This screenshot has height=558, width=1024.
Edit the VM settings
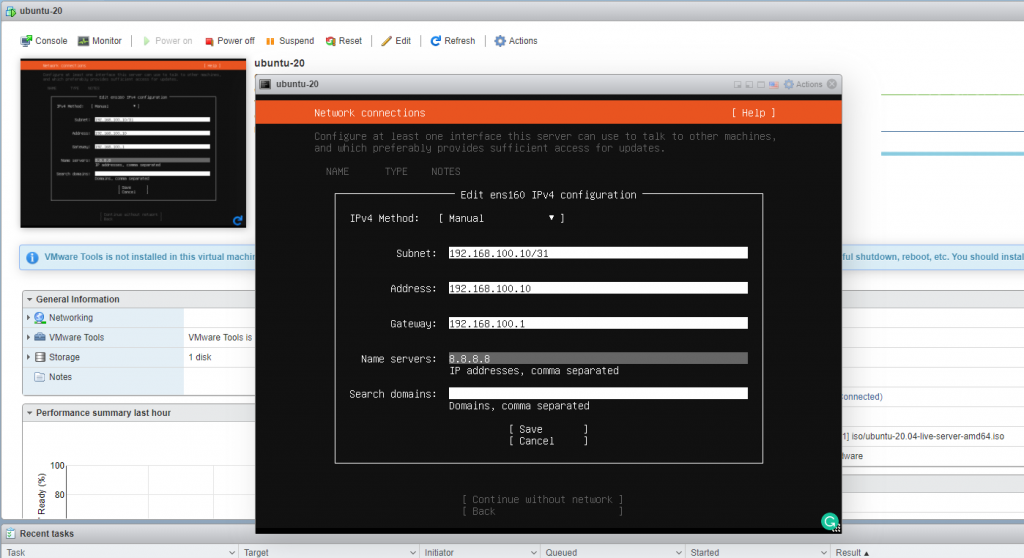pyautogui.click(x=396, y=41)
